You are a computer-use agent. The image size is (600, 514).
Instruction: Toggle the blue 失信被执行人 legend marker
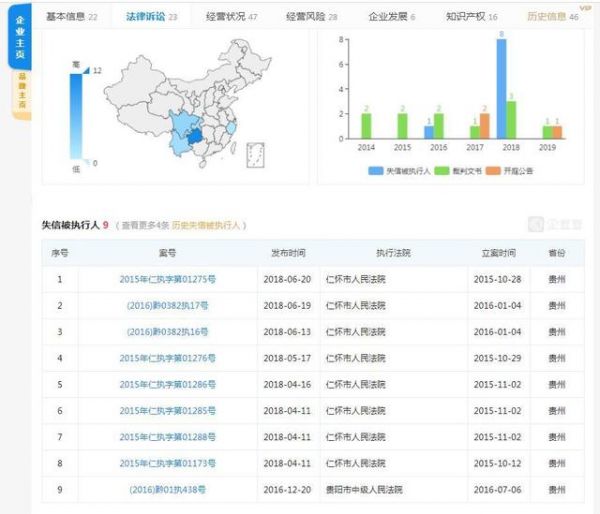click(x=377, y=171)
